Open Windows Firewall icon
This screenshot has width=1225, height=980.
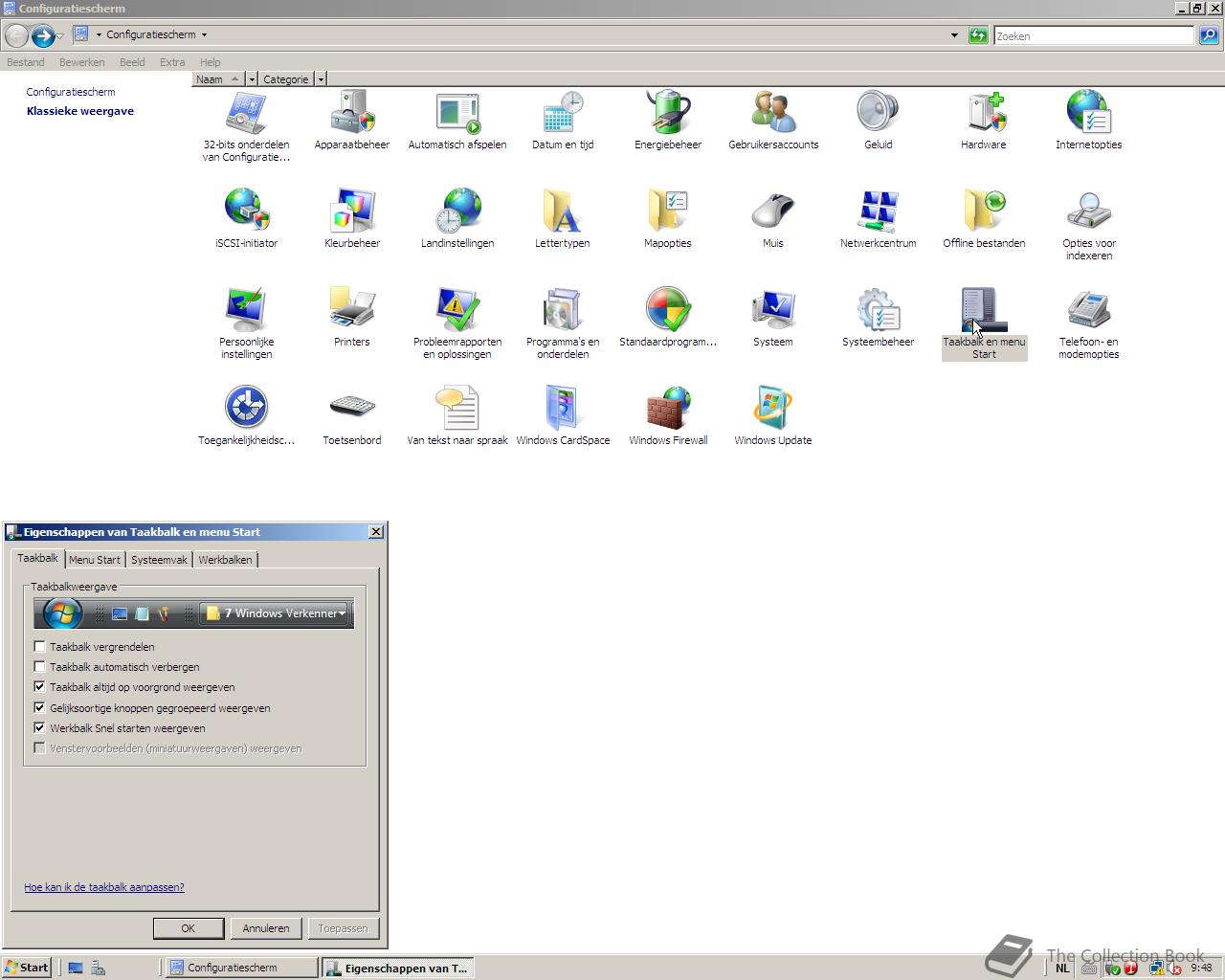[x=668, y=408]
